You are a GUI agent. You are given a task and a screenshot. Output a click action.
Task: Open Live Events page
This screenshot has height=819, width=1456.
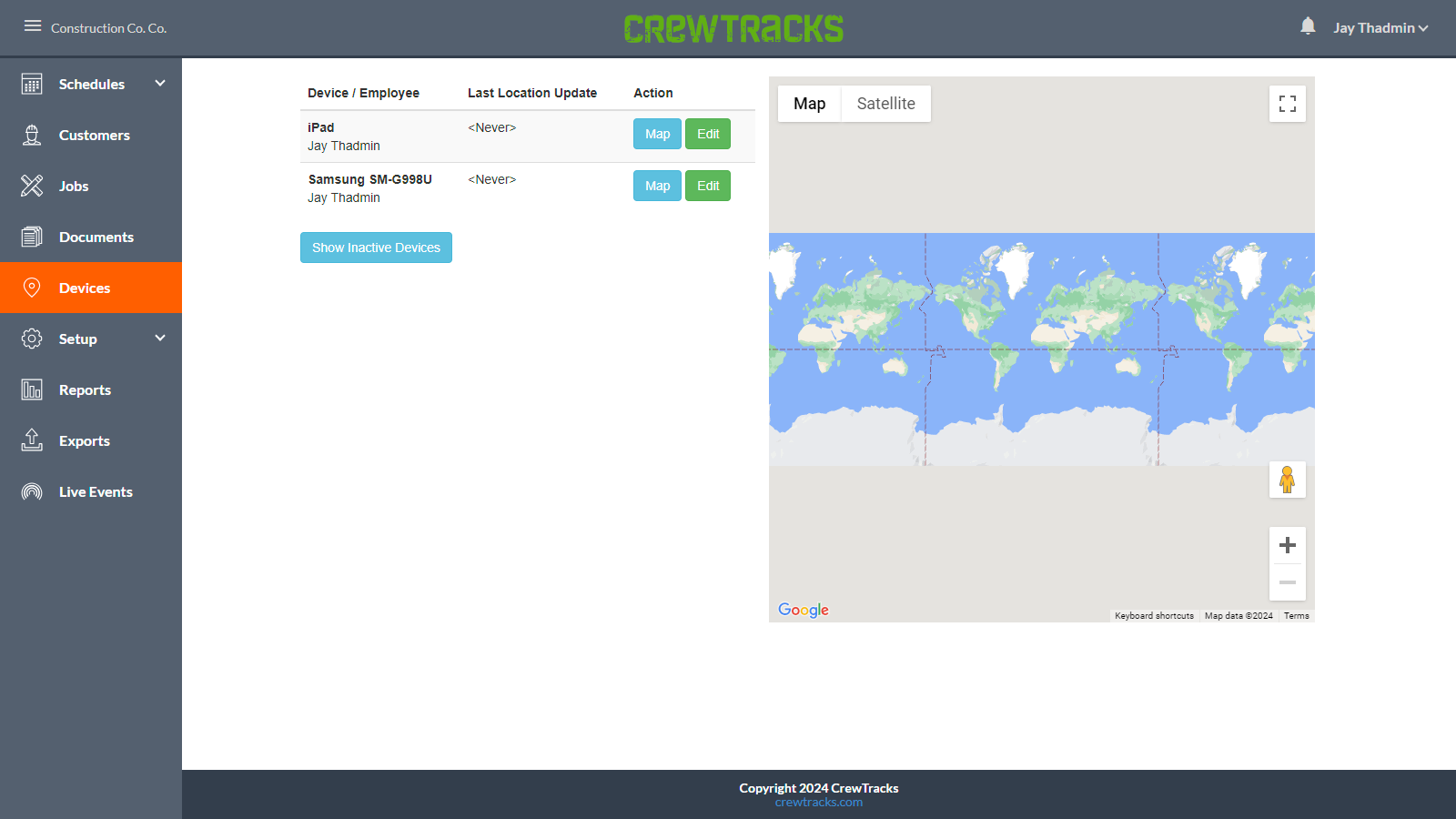pos(91,491)
